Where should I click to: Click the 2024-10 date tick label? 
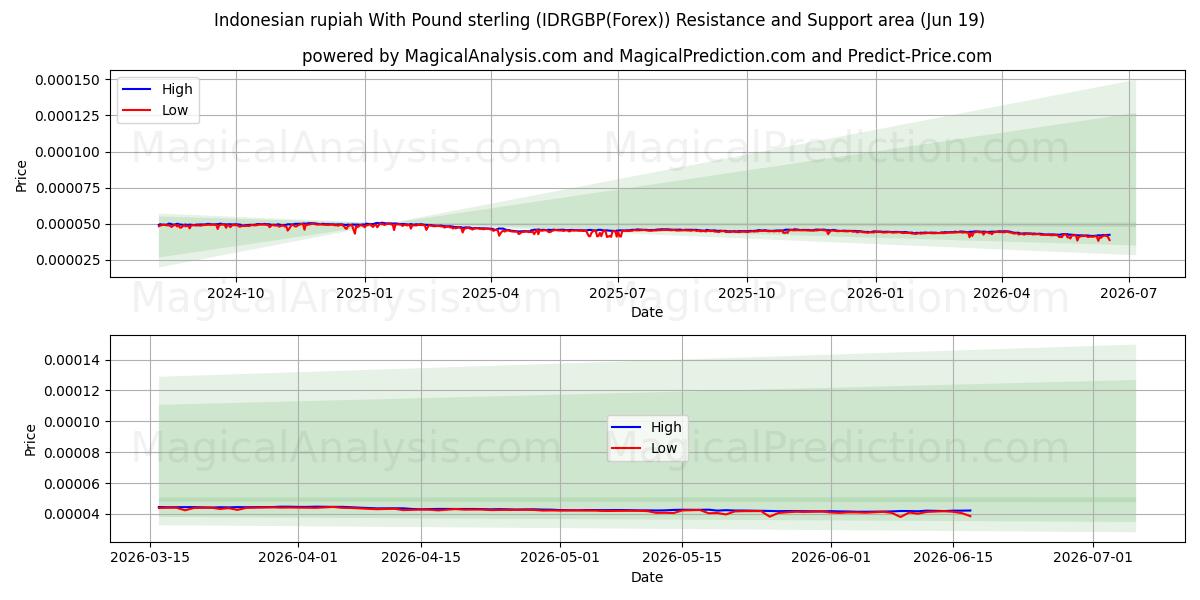[236, 294]
